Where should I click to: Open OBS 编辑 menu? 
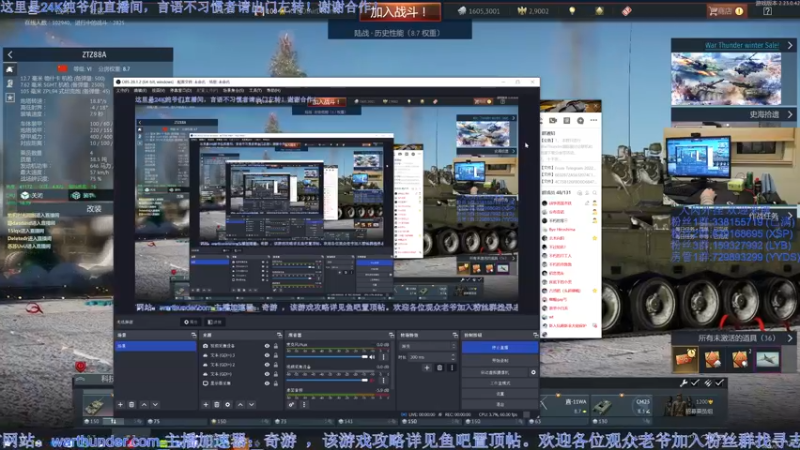pyautogui.click(x=140, y=90)
